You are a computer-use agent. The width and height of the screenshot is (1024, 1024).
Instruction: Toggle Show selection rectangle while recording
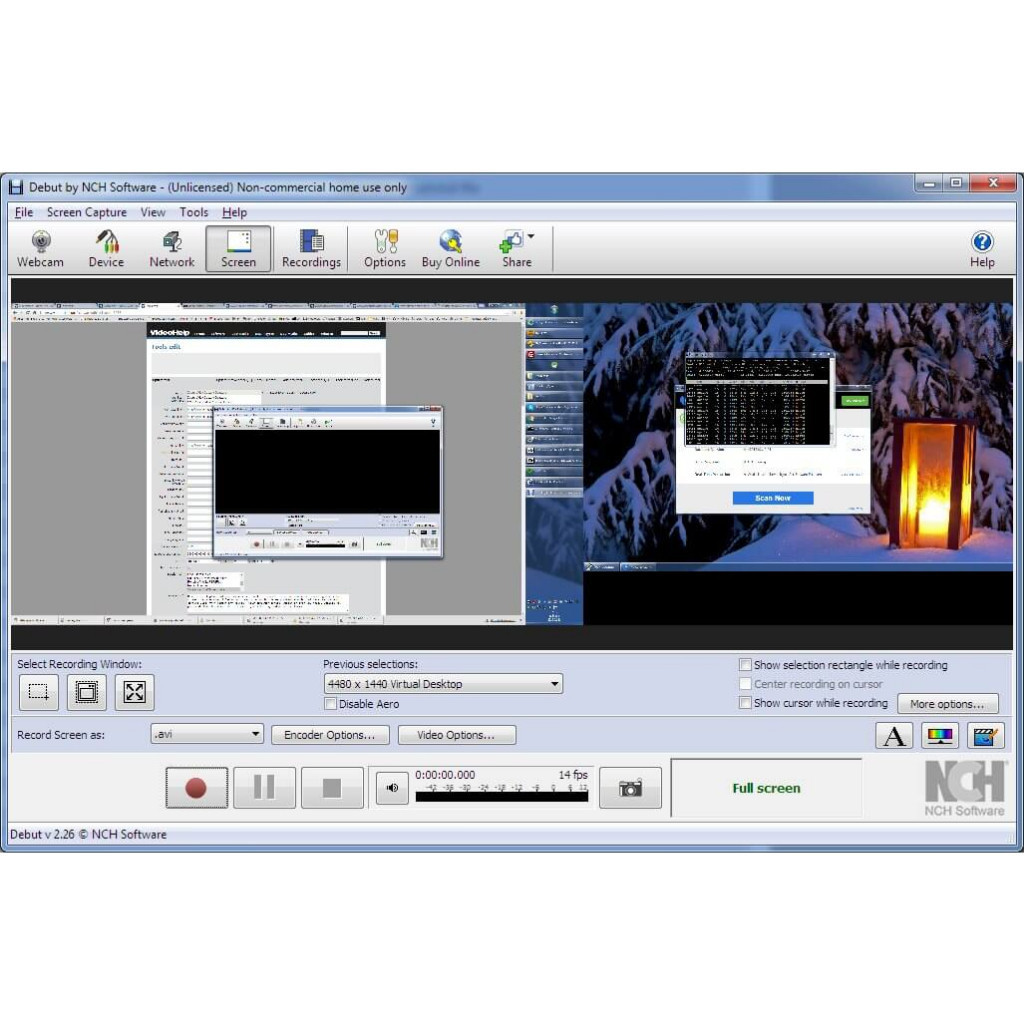(x=744, y=665)
